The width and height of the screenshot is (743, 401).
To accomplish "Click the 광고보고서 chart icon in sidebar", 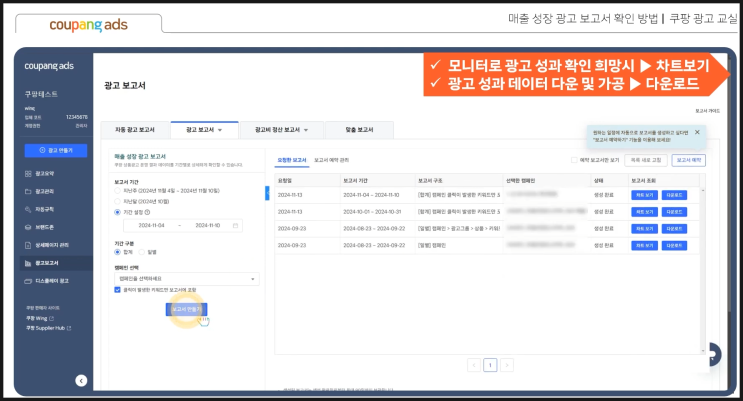I will coord(28,263).
